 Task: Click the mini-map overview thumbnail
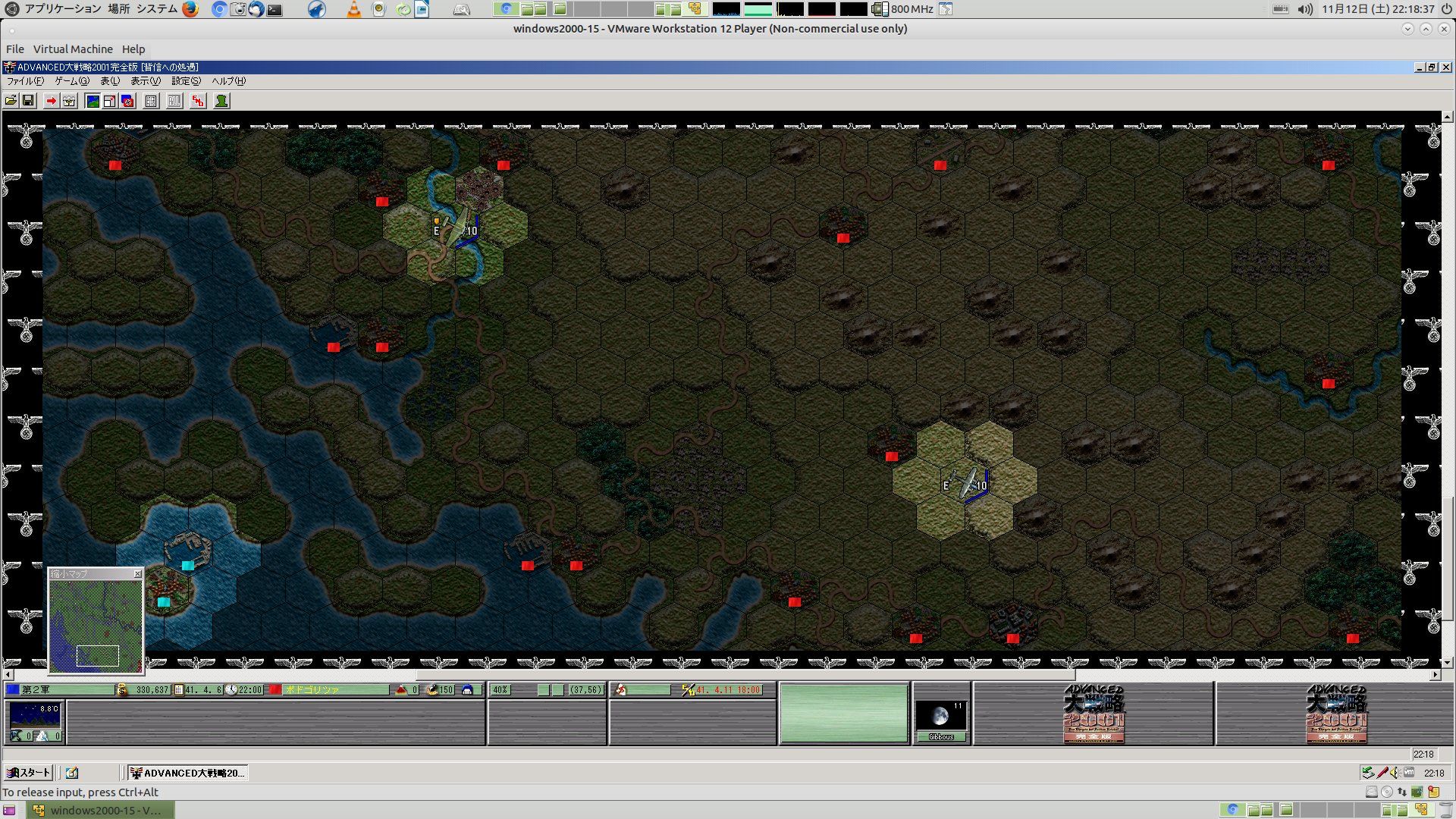(x=96, y=626)
